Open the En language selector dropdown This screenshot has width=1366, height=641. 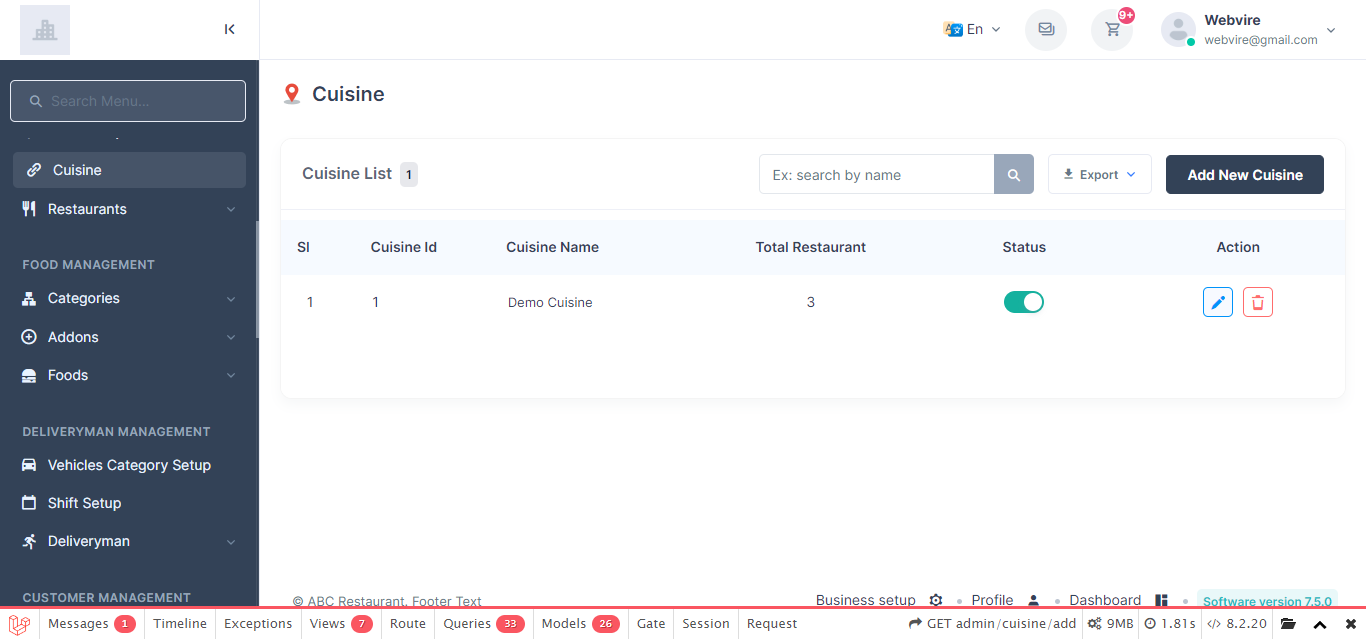(972, 29)
